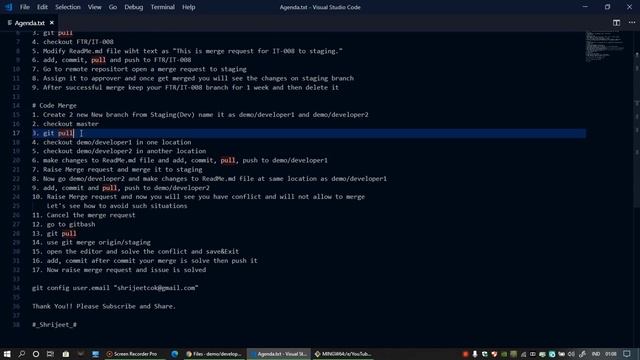
Task: Click '5. checkout demo/developer2 in another location'
Action: pos(119,151)
